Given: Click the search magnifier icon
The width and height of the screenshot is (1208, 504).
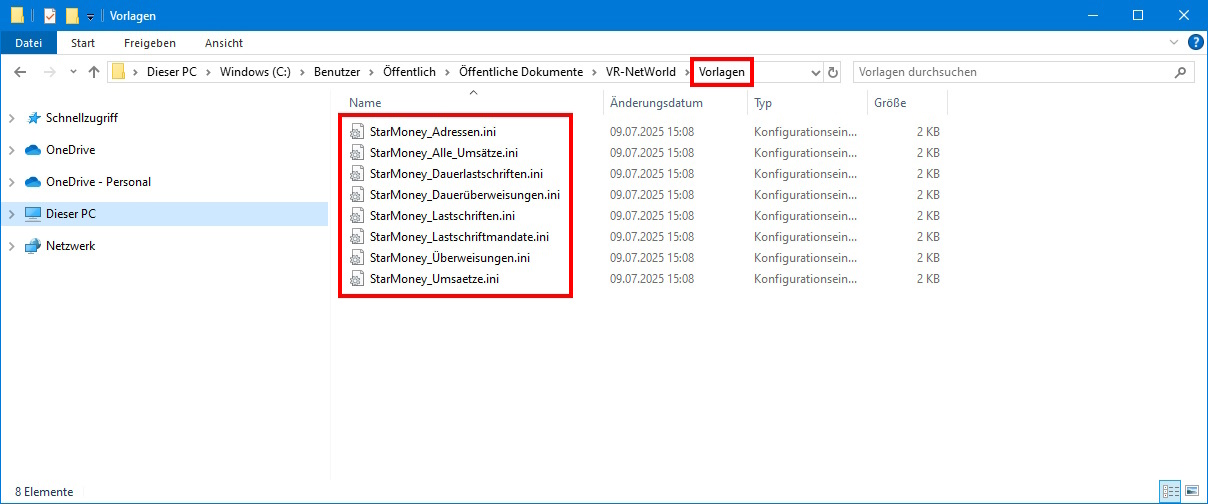Looking at the screenshot, I should [1181, 72].
